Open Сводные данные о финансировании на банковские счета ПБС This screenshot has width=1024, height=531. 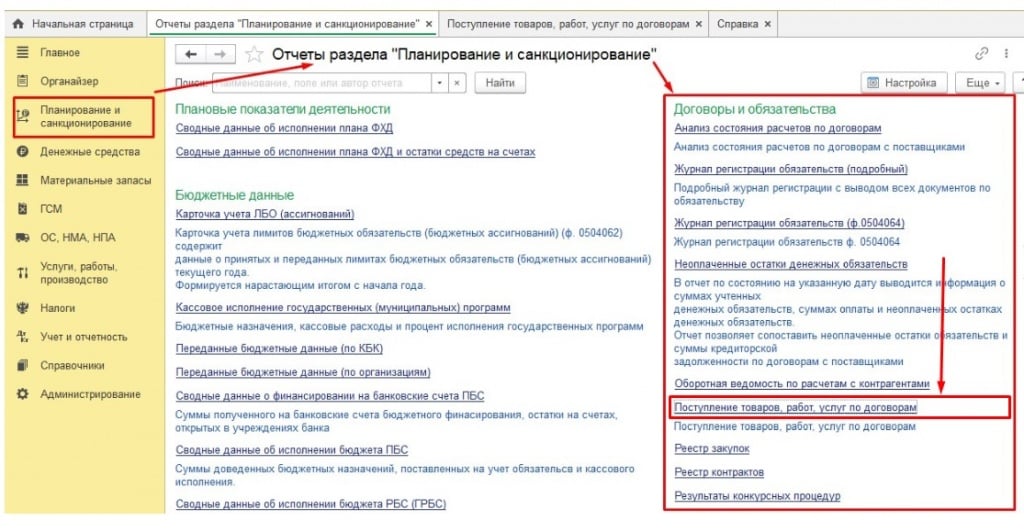click(330, 396)
